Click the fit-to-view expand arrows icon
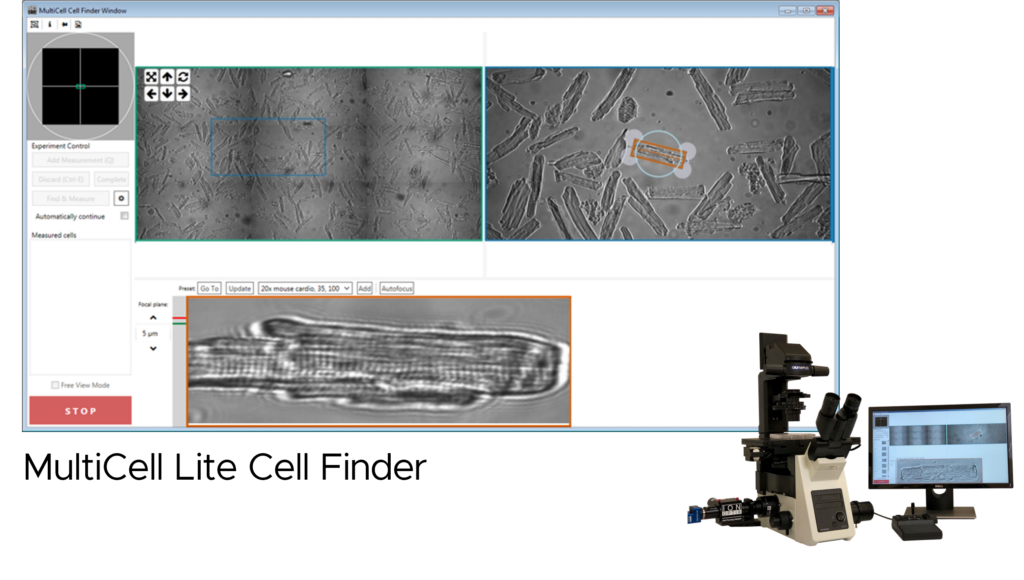Screen dimensions: 1024x580 pyautogui.click(x=151, y=77)
